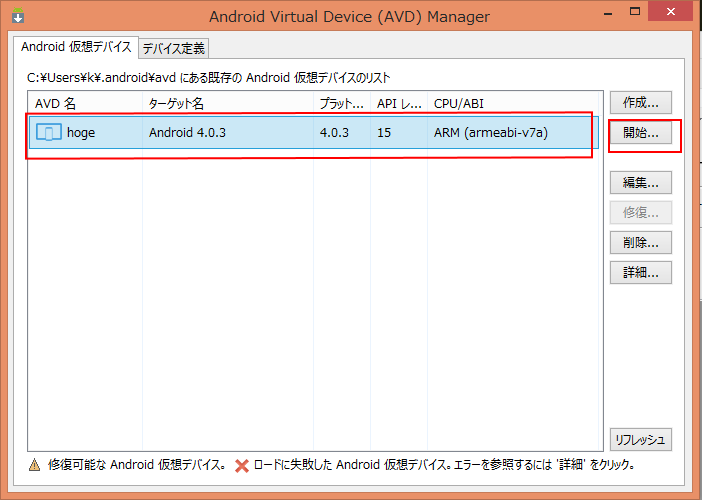The width and height of the screenshot is (702, 500).
Task: Maximize the AVD Manager window
Action: (x=635, y=12)
